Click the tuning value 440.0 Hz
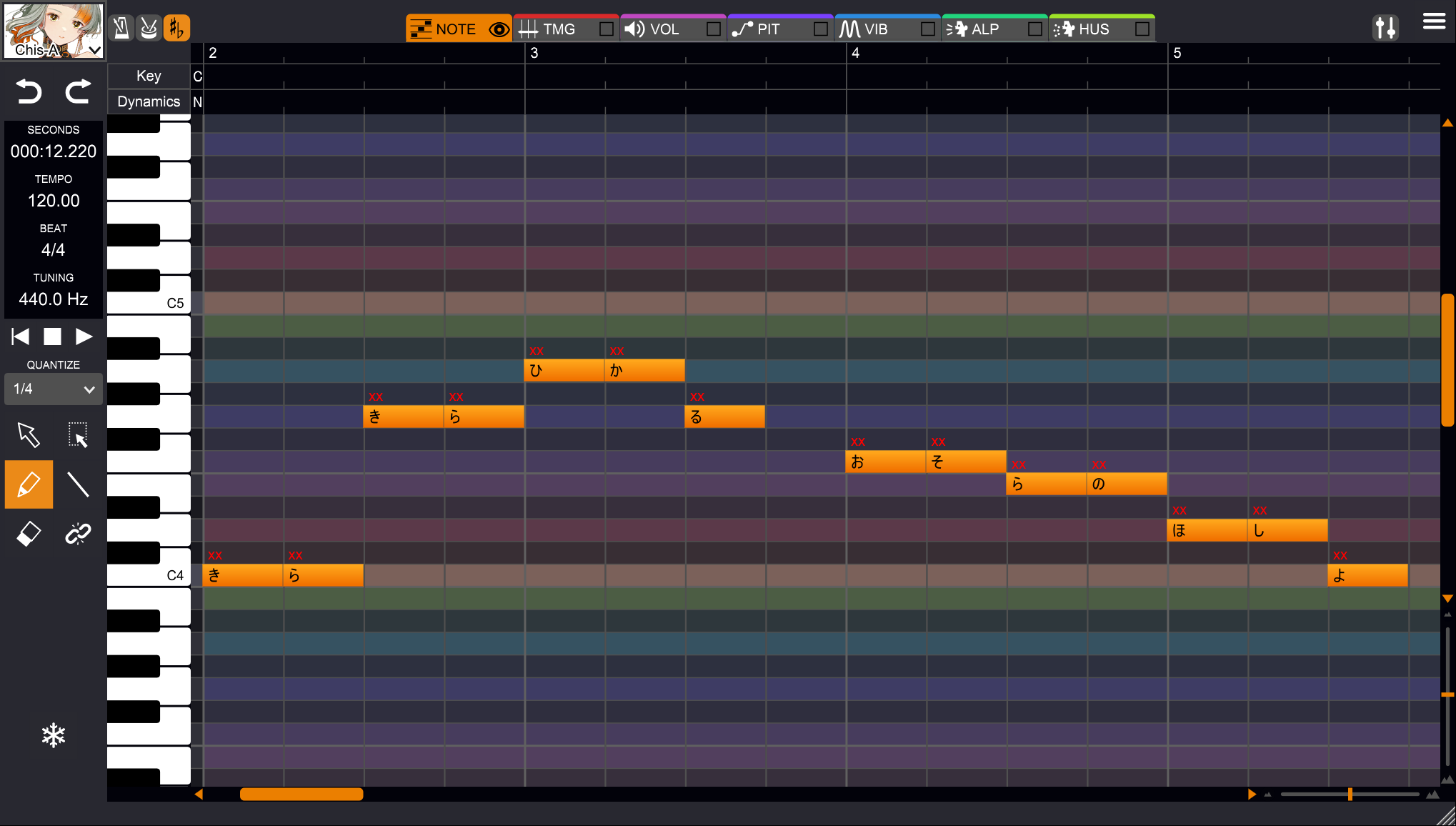1456x826 pixels. [x=54, y=299]
